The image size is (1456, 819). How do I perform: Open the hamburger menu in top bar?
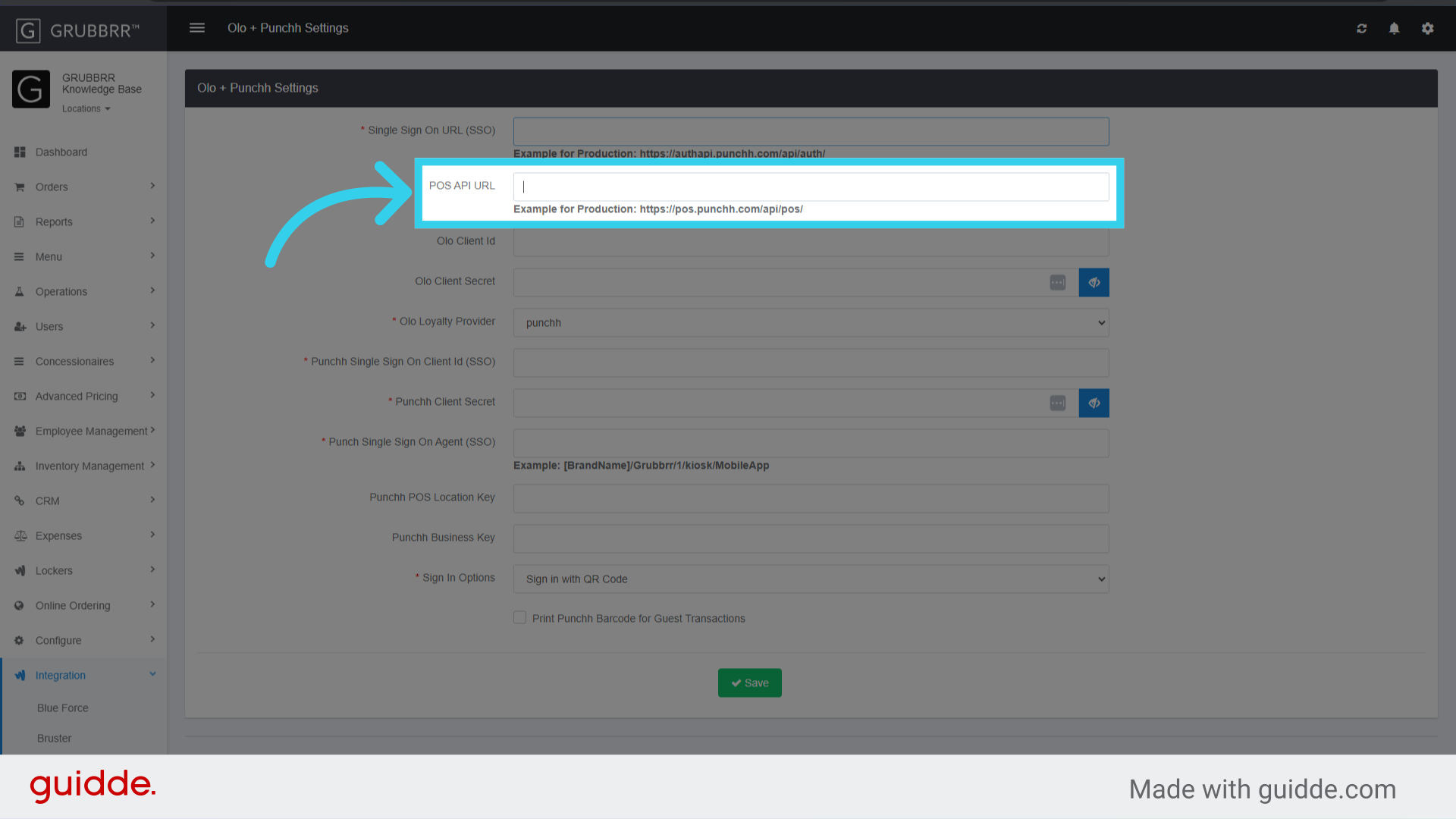point(197,28)
